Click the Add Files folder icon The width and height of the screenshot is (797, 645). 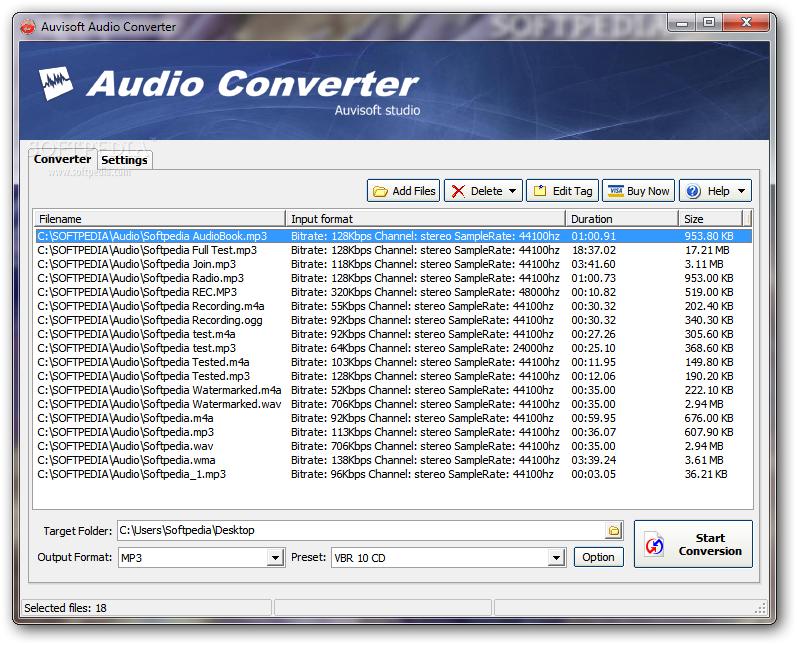pyautogui.click(x=380, y=191)
